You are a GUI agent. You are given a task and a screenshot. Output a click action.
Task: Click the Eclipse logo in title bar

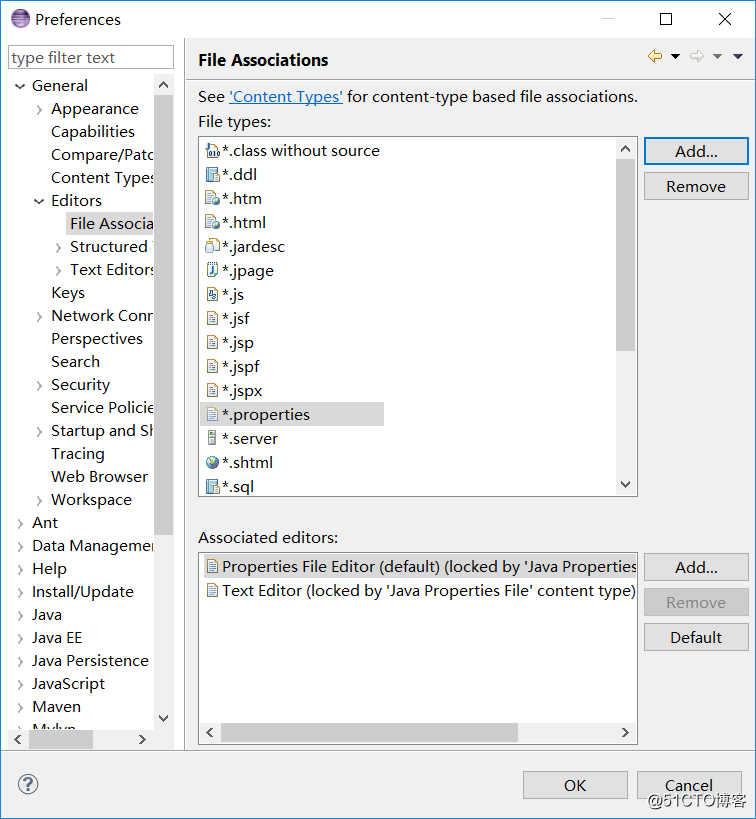pos(20,19)
